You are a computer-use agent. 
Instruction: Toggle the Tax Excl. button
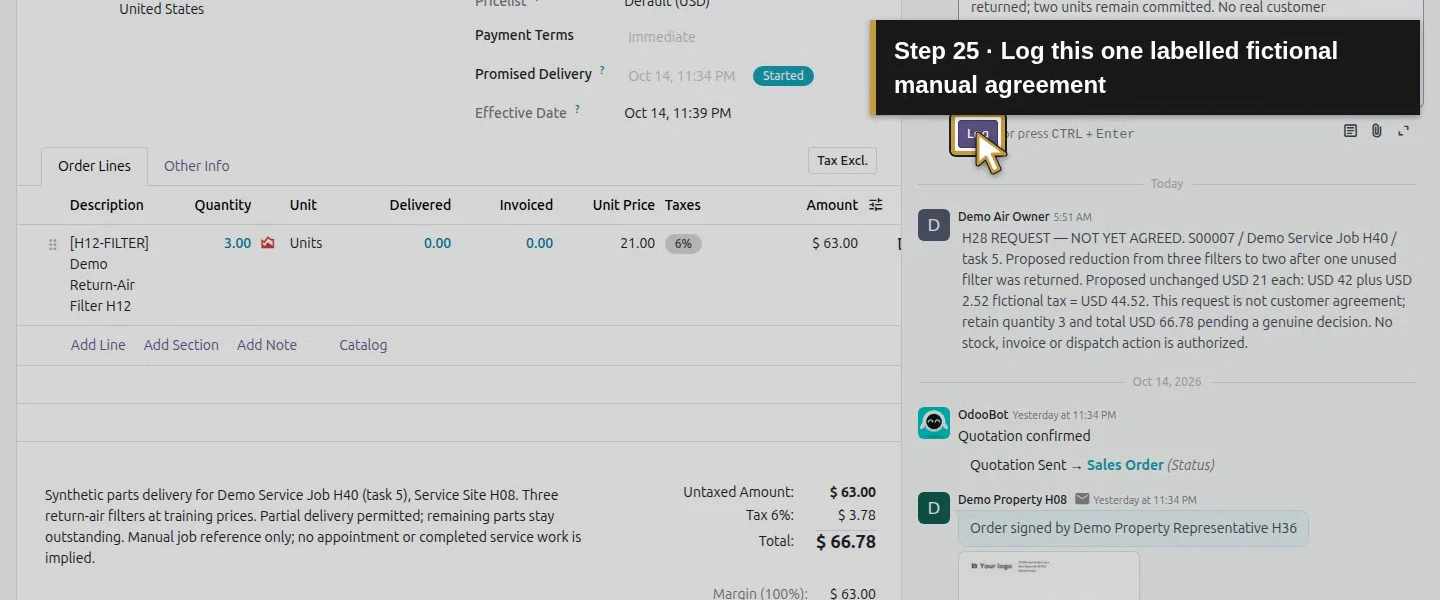pos(842,161)
